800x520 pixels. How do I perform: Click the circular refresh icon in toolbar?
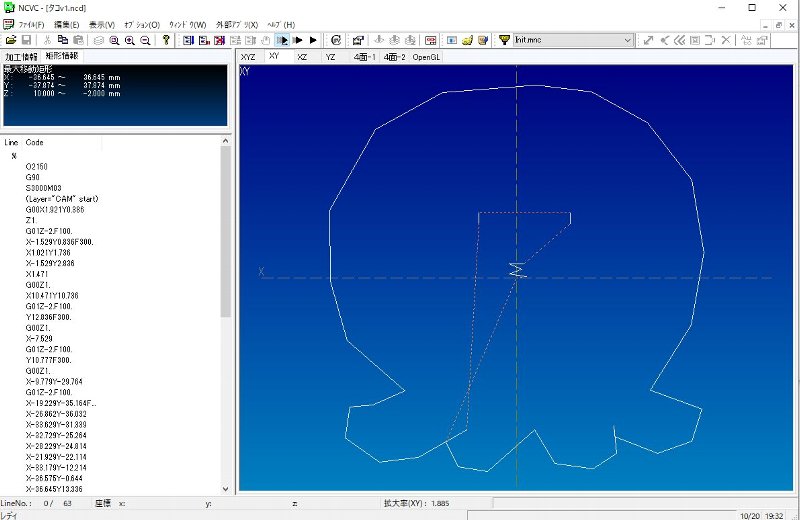335,40
